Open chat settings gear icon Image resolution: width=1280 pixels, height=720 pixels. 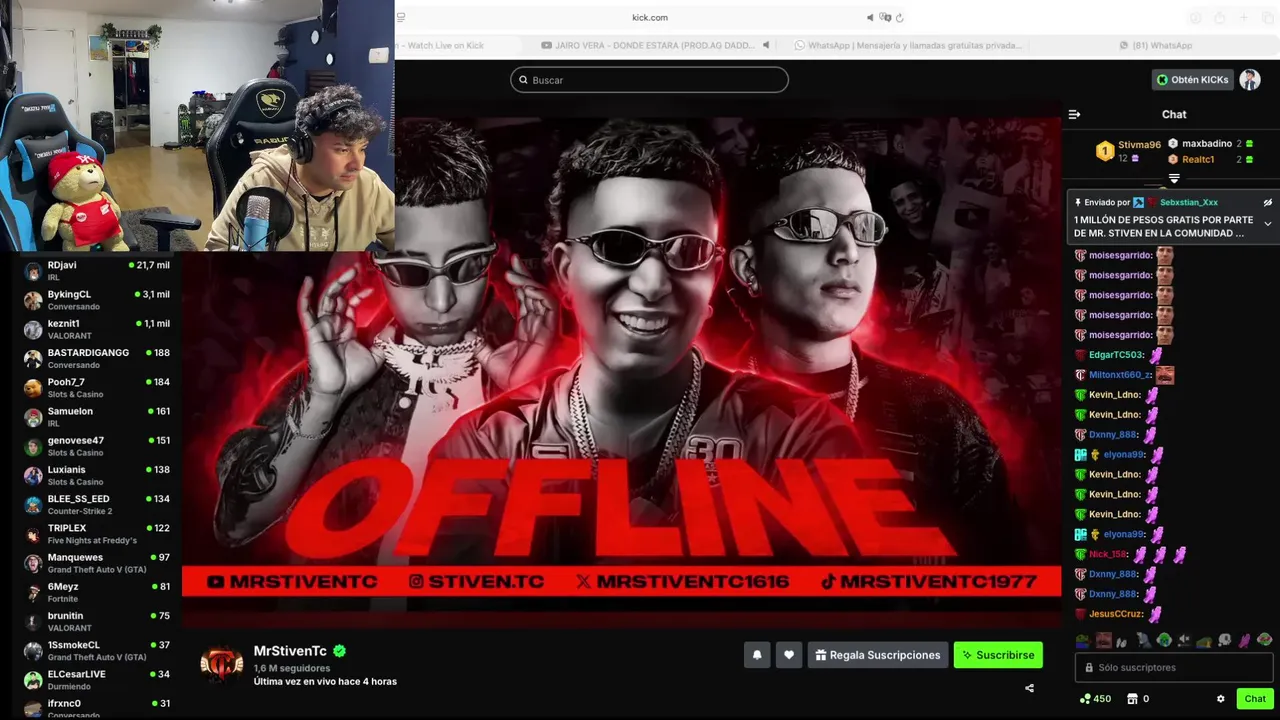[x=1220, y=699]
